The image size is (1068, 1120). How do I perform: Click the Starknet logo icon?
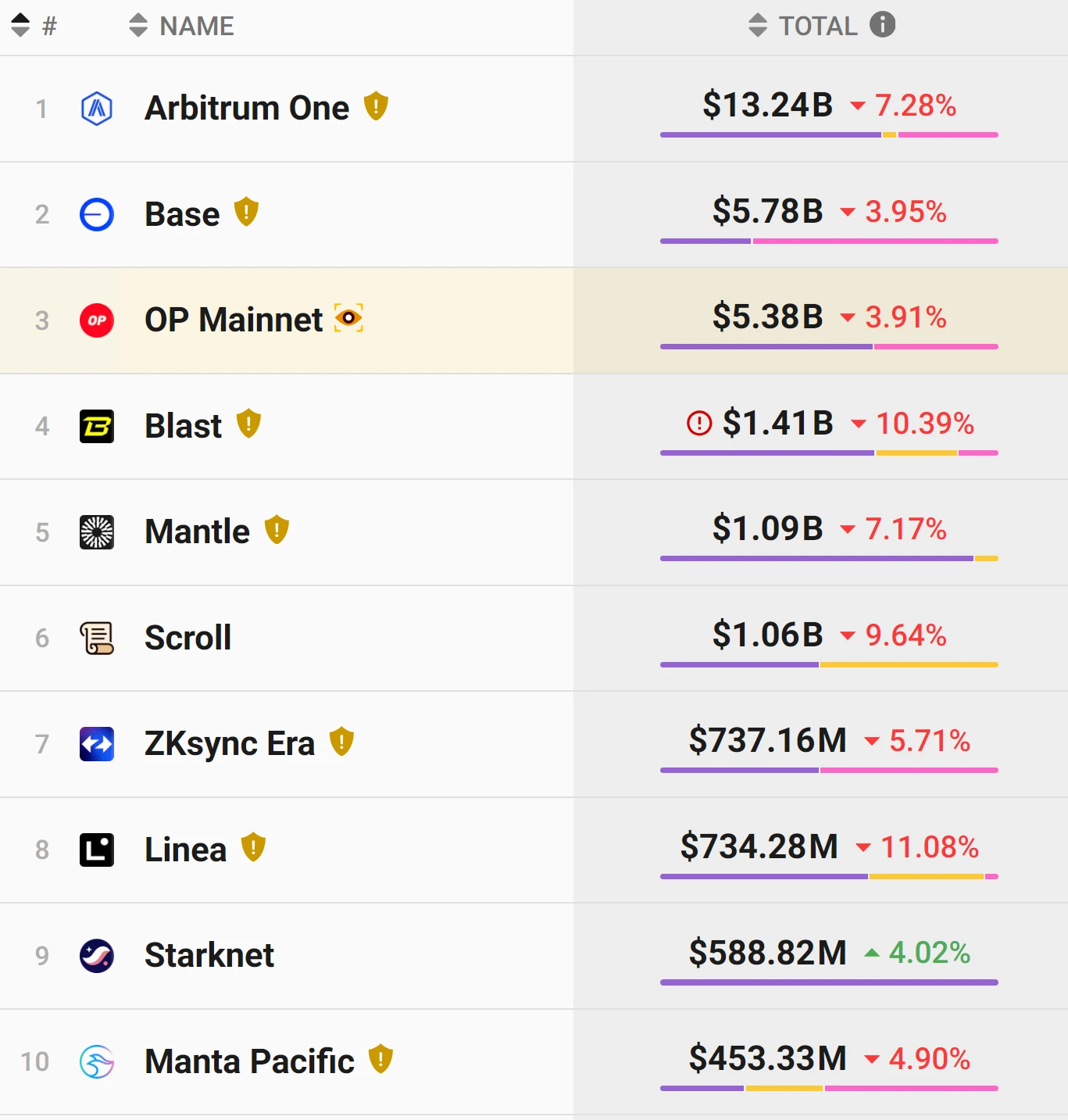(x=97, y=956)
